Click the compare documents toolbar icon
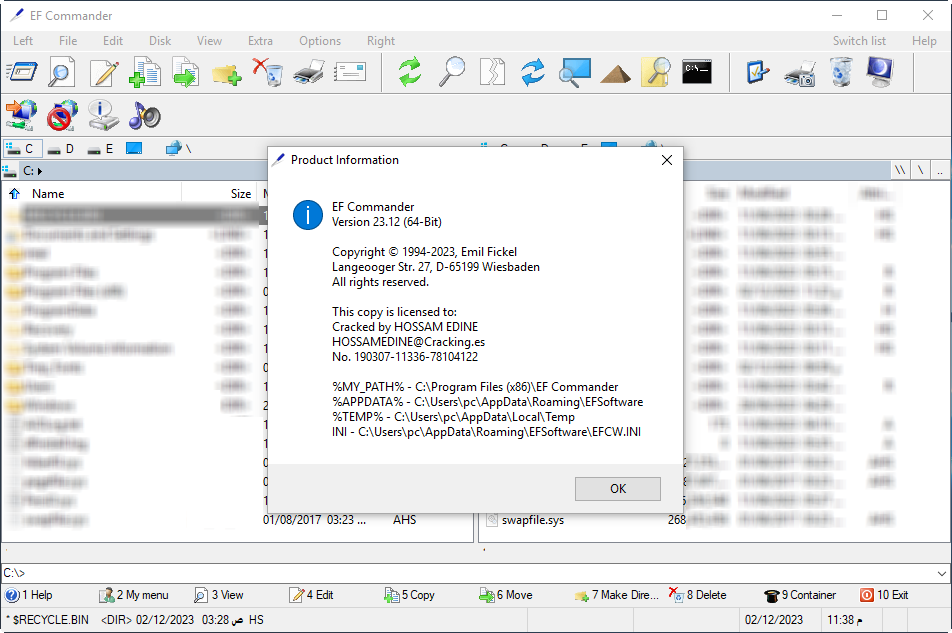This screenshot has width=952, height=633. pos(492,72)
